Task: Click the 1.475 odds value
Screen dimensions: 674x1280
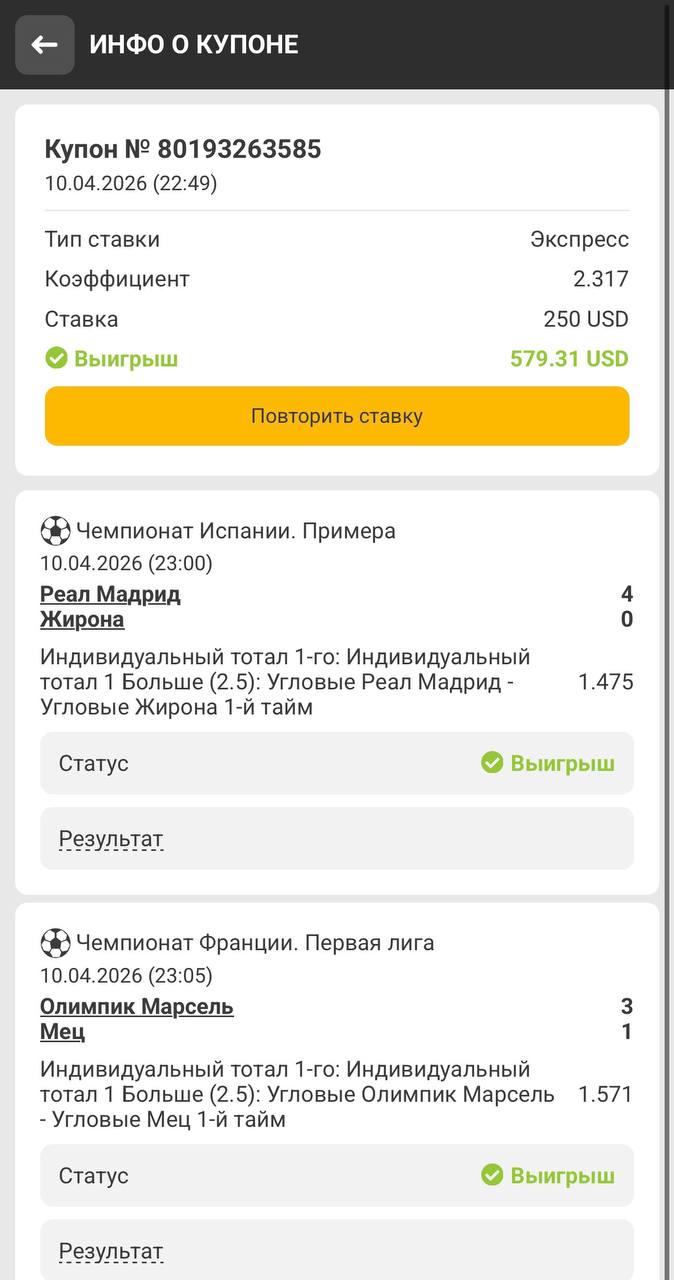Action: [605, 682]
